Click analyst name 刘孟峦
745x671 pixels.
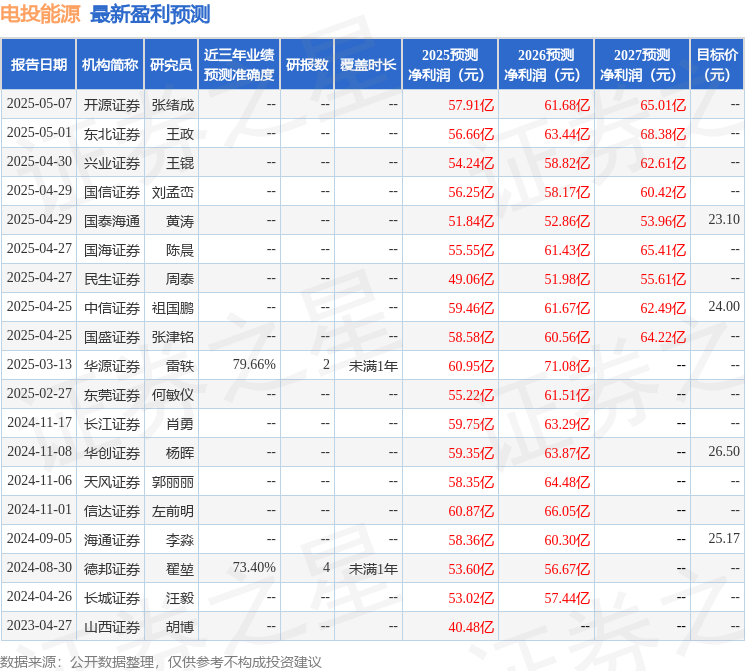click(x=173, y=192)
